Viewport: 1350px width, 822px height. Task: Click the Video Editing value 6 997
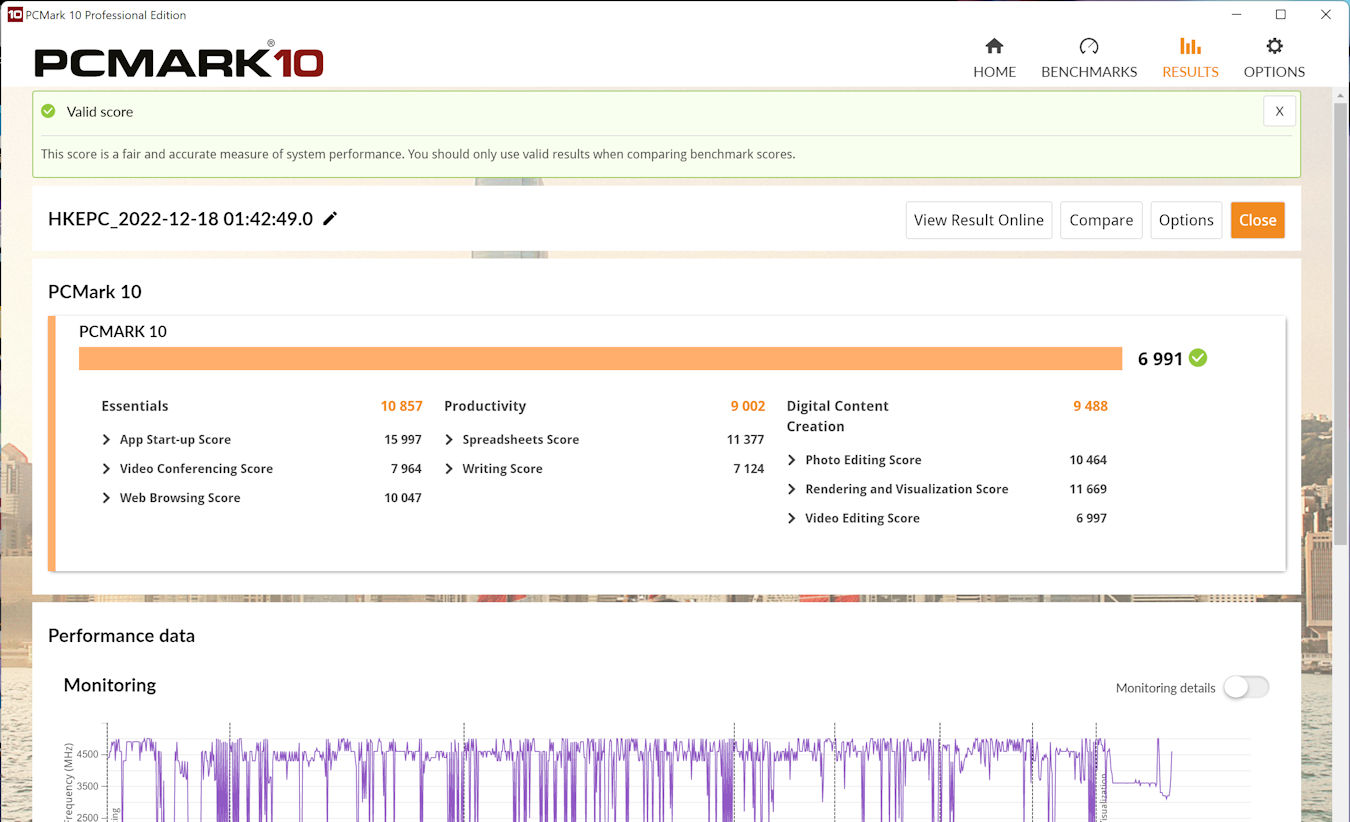click(x=1091, y=518)
